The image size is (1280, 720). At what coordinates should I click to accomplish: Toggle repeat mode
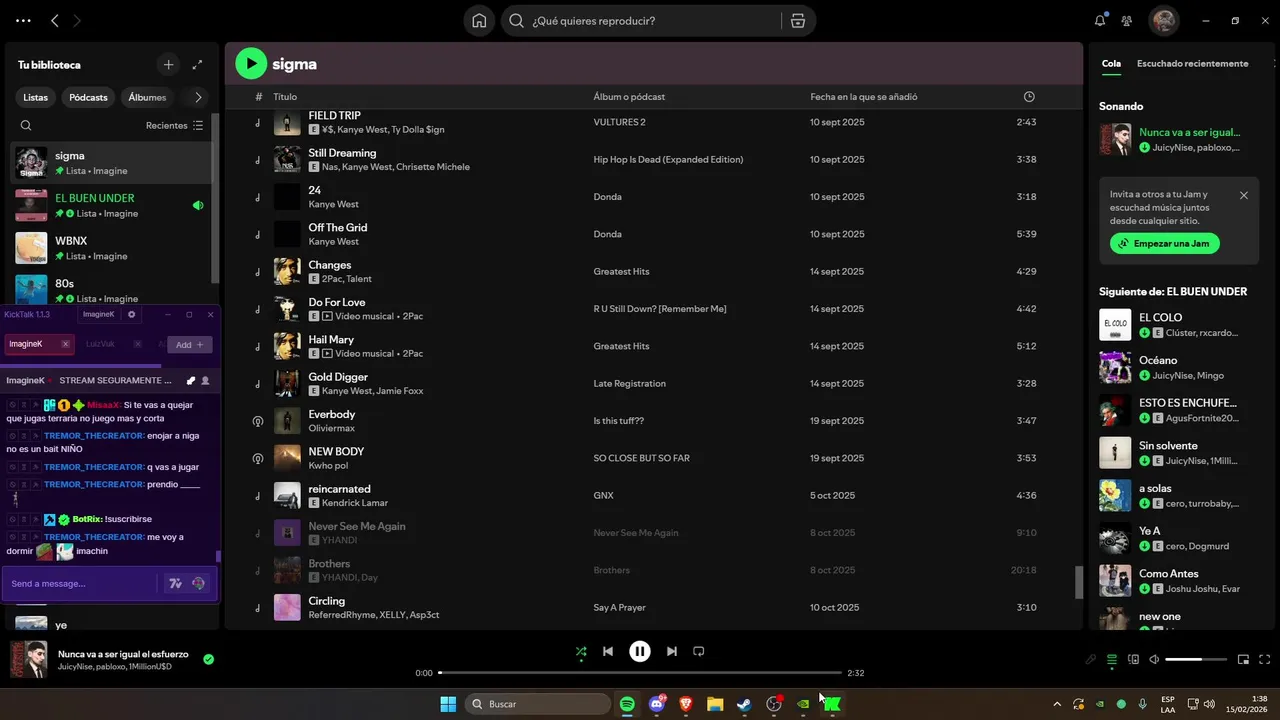[x=699, y=651]
